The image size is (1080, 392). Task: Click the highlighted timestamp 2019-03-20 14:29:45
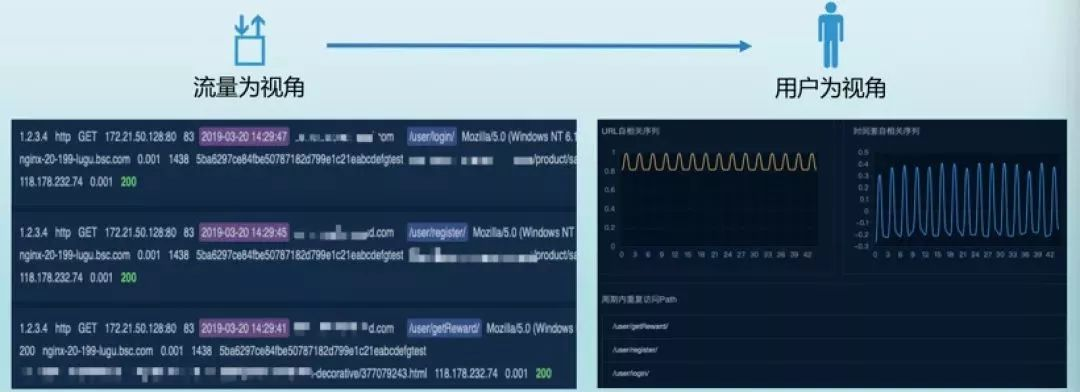click(245, 232)
